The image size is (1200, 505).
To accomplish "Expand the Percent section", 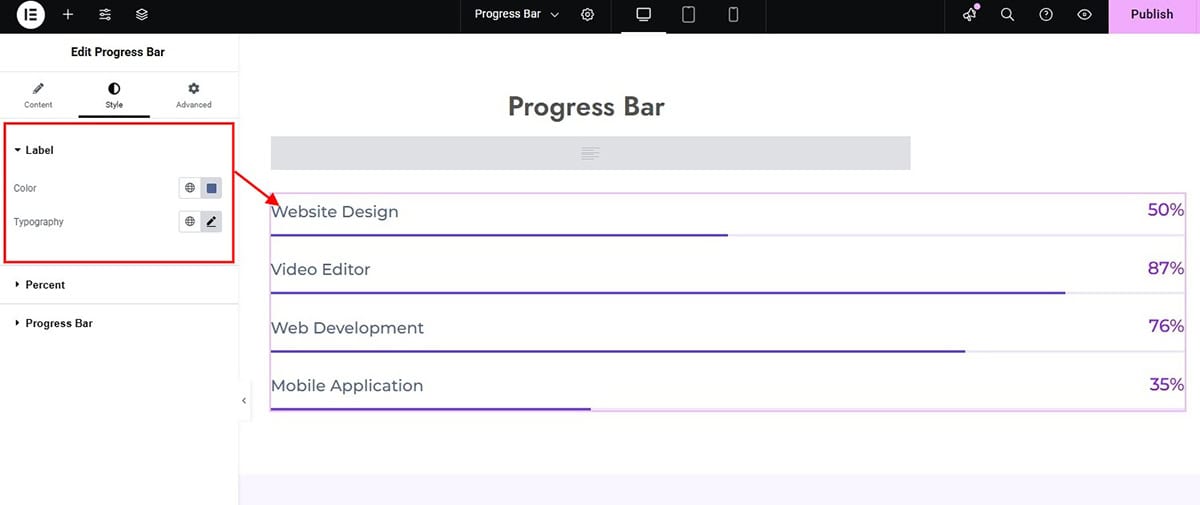I will 119,285.
